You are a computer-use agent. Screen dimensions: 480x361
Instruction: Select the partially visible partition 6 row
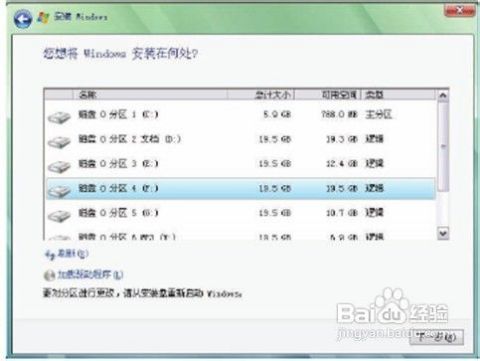[240, 237]
